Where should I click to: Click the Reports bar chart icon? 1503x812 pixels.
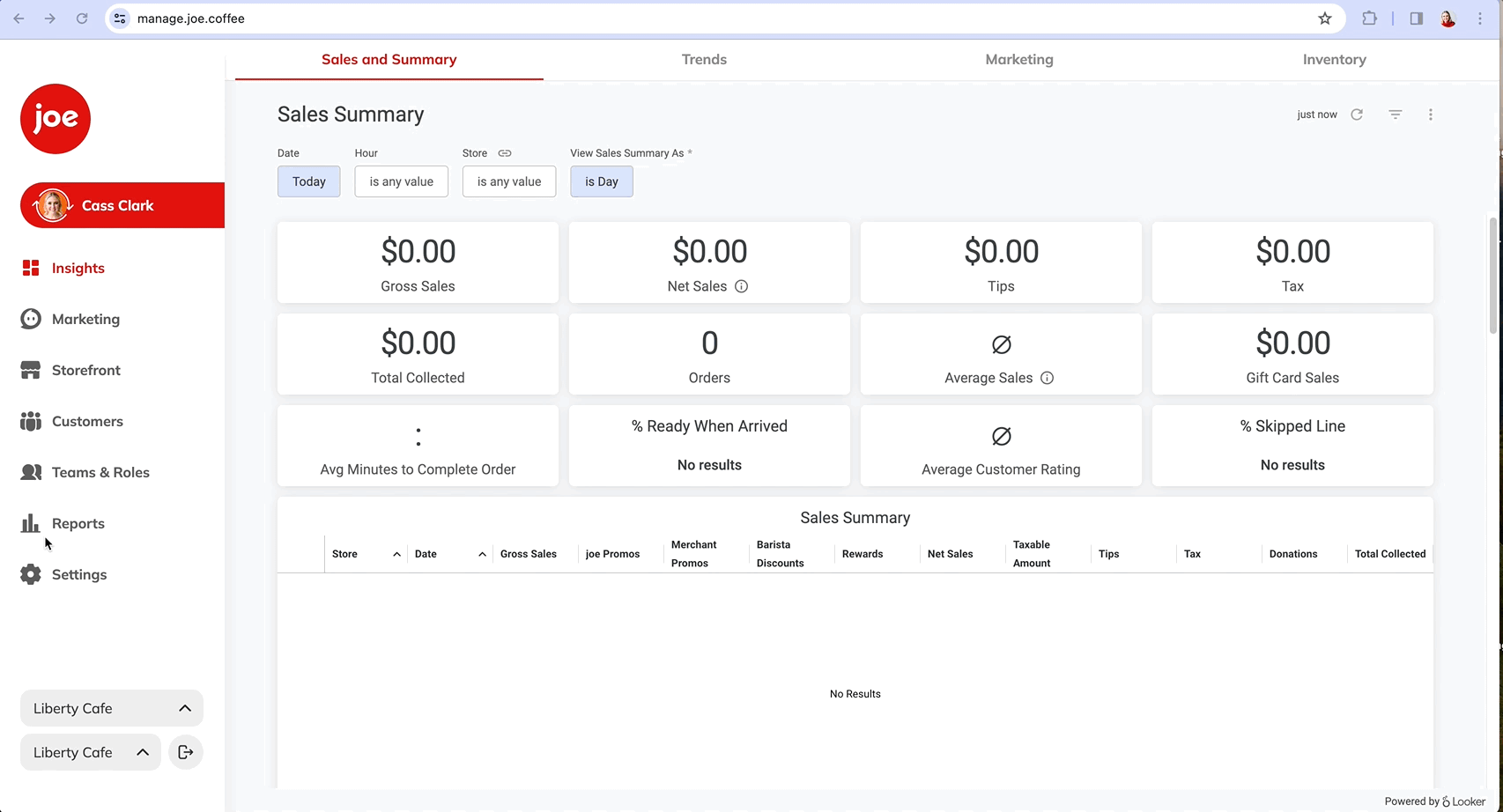[30, 523]
